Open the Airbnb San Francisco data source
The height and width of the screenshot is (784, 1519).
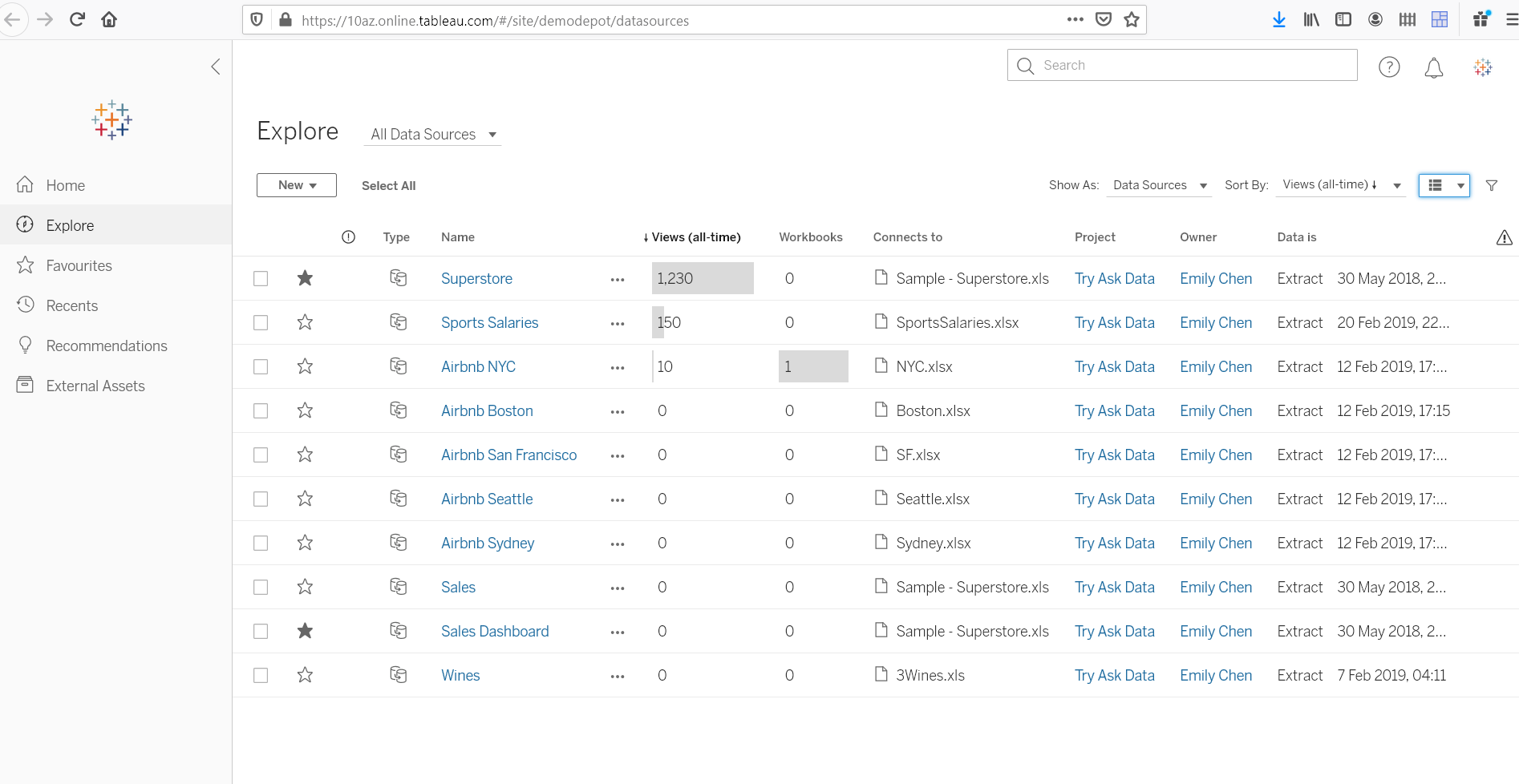coord(508,455)
